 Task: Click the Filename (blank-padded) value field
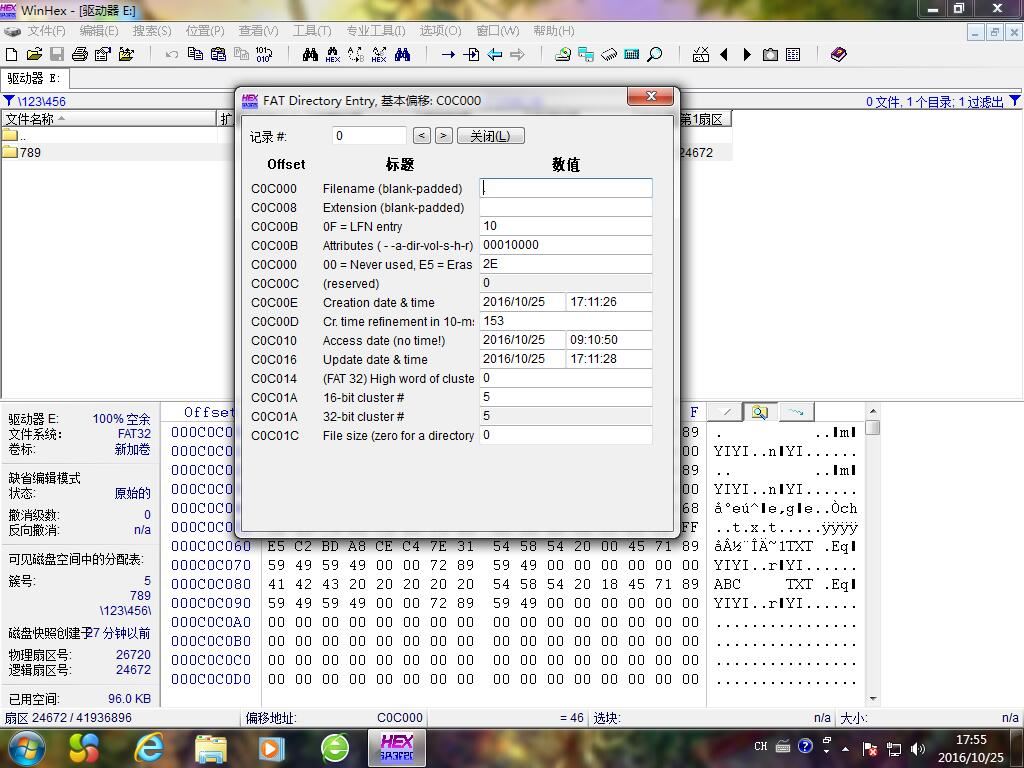(x=566, y=188)
